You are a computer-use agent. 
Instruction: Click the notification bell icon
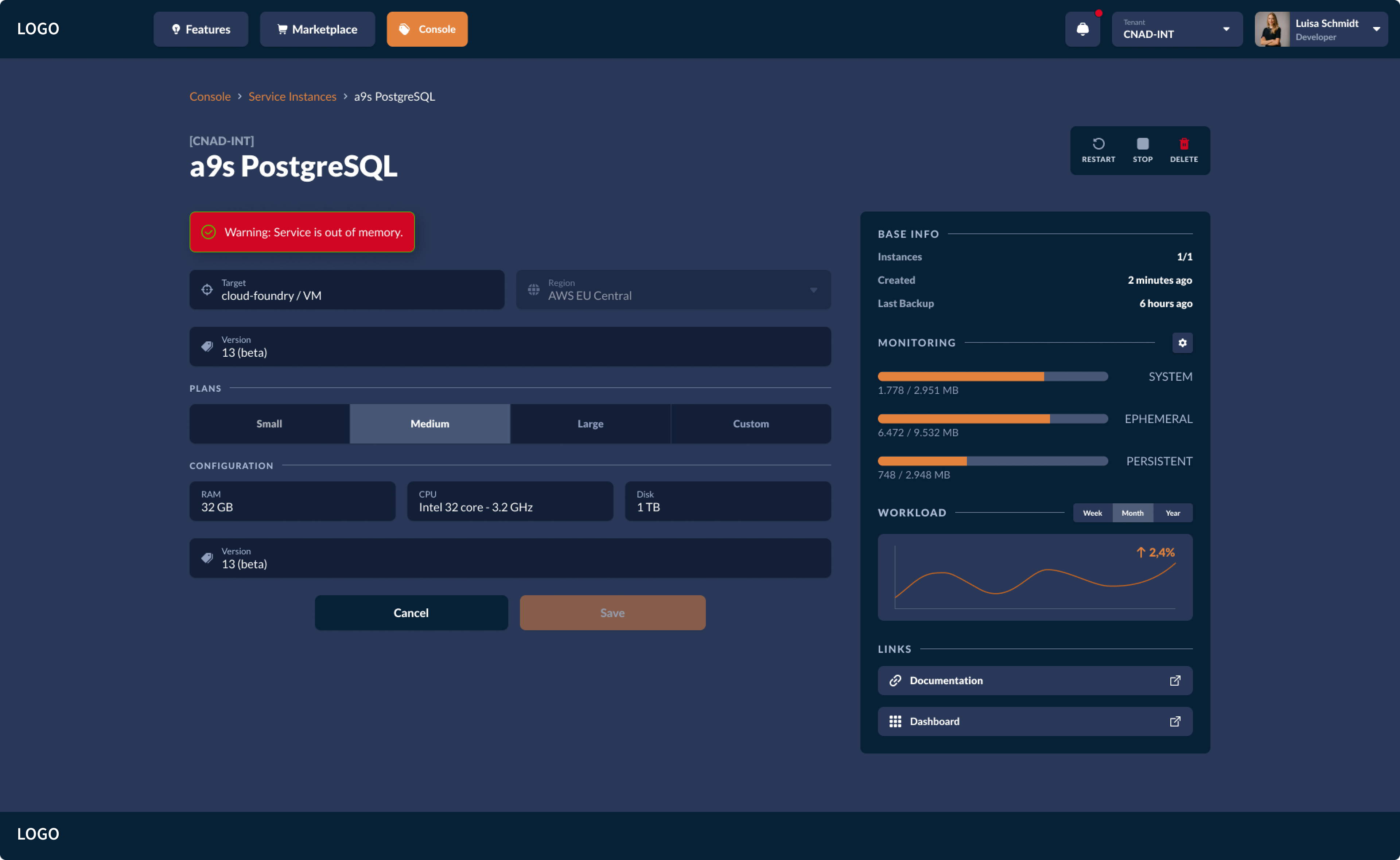coord(1082,29)
